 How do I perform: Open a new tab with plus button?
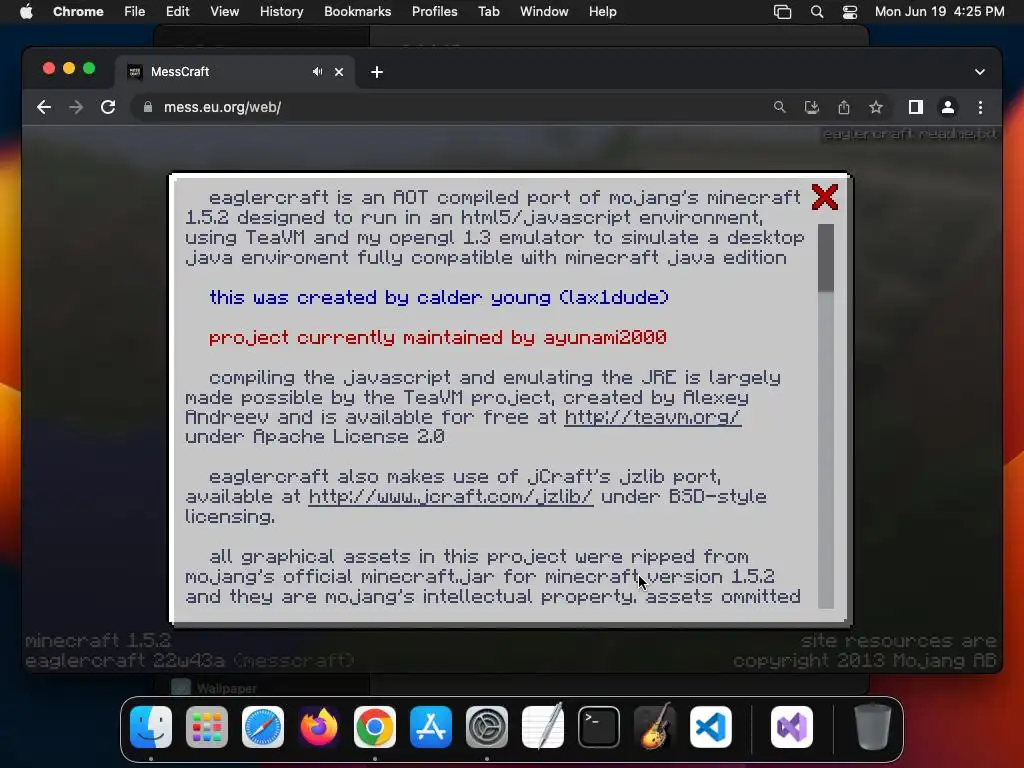tap(377, 72)
